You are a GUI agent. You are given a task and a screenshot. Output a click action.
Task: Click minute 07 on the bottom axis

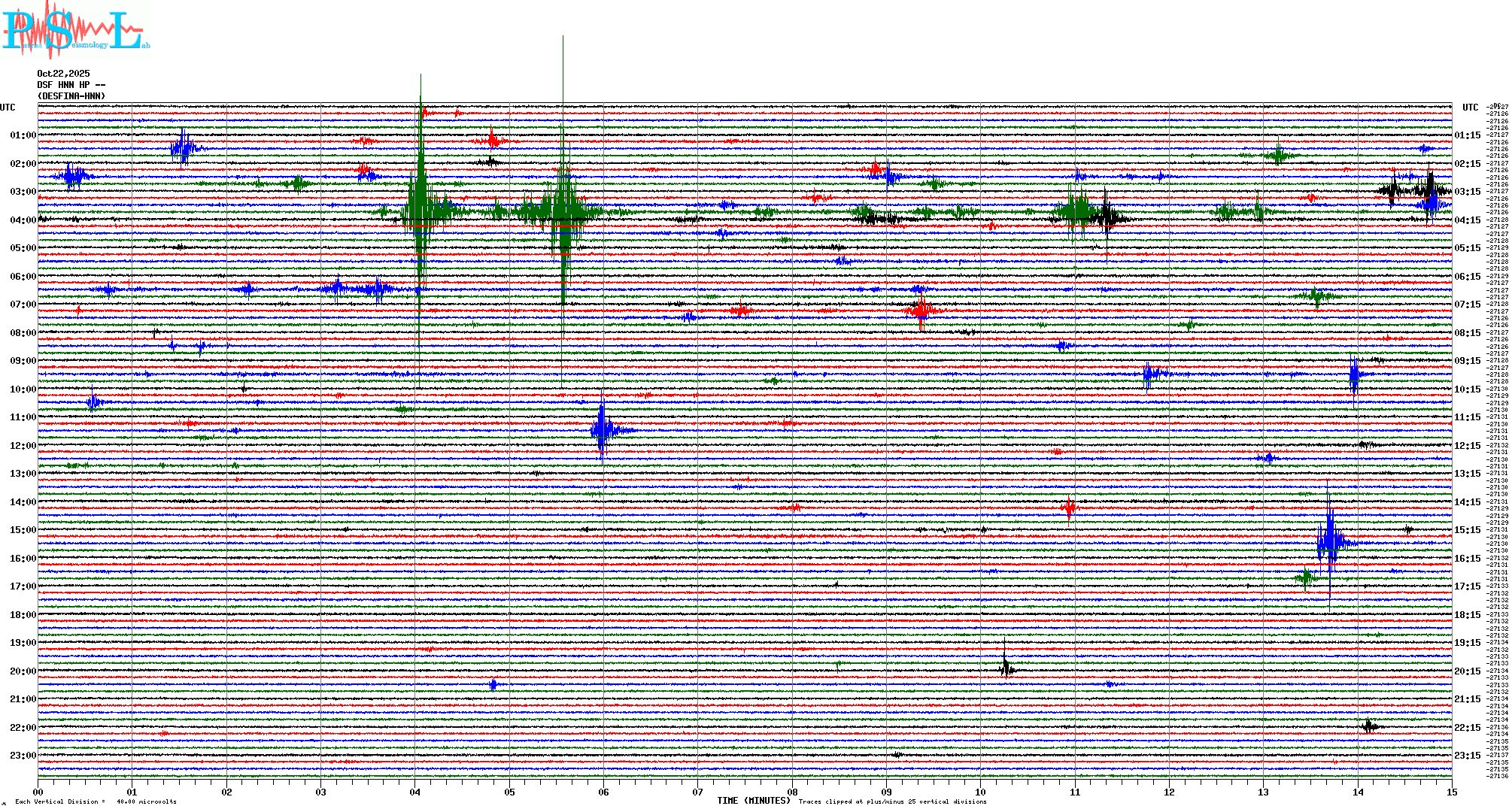coord(697,792)
